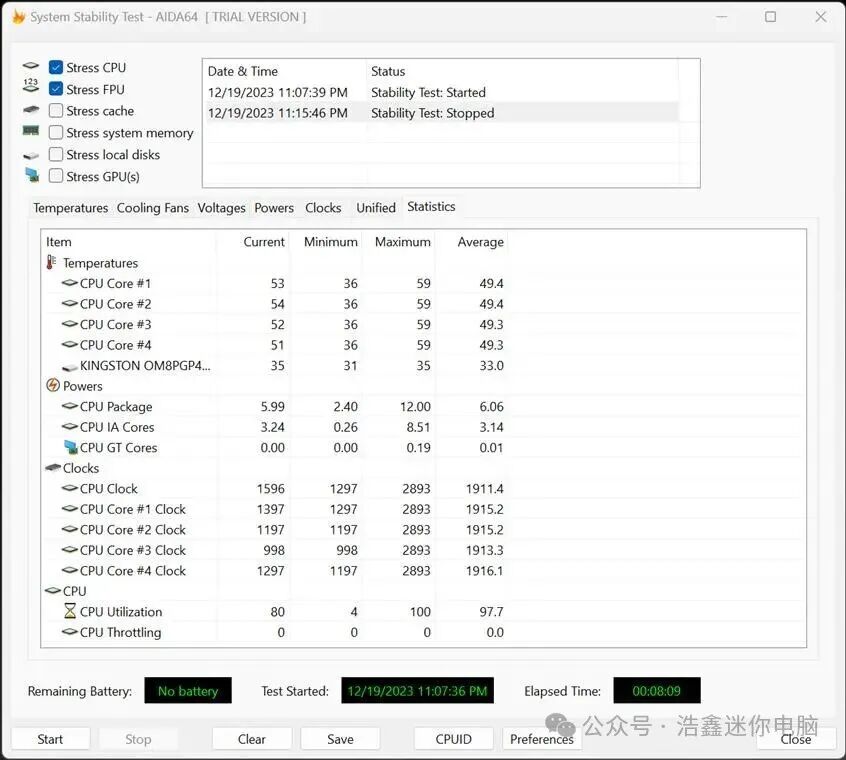Open the Voltages tab

pyautogui.click(x=221, y=208)
